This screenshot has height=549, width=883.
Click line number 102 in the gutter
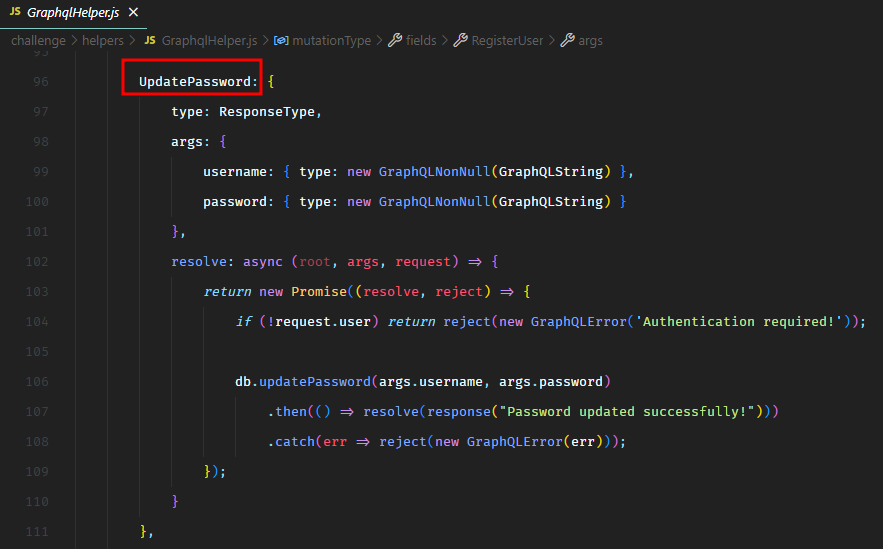pyautogui.click(x=36, y=262)
